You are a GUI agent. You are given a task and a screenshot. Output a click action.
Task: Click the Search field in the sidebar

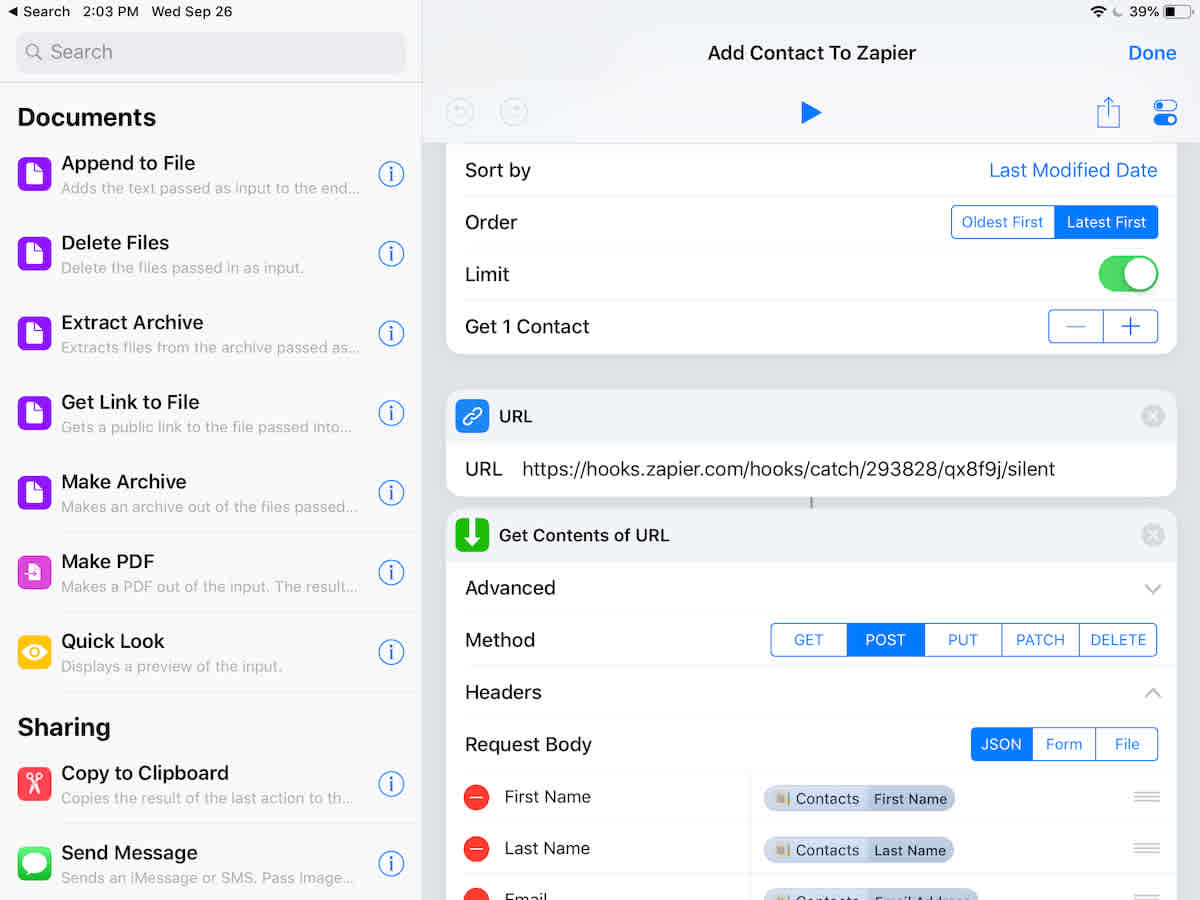tap(210, 51)
